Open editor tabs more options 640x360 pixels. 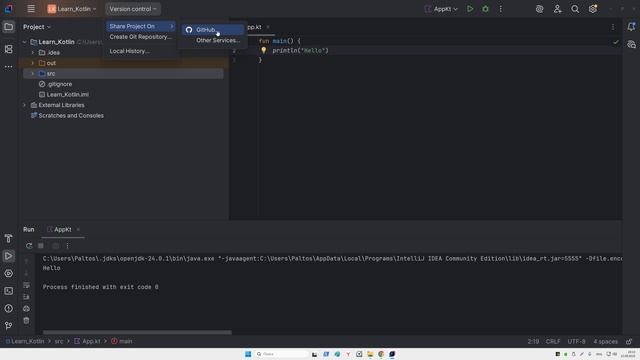[x=613, y=27]
